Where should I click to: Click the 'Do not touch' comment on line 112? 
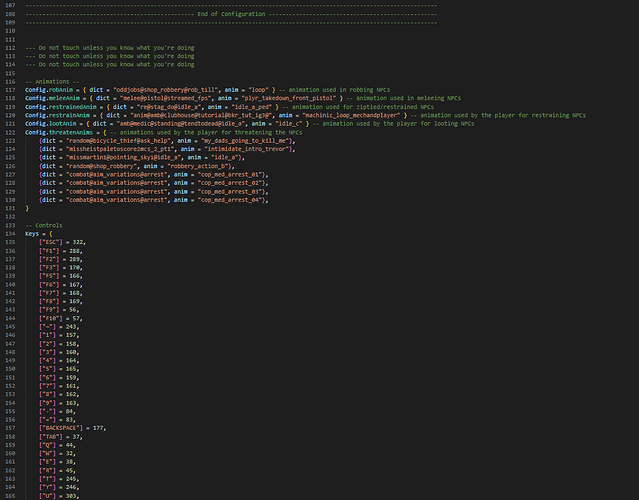point(110,48)
